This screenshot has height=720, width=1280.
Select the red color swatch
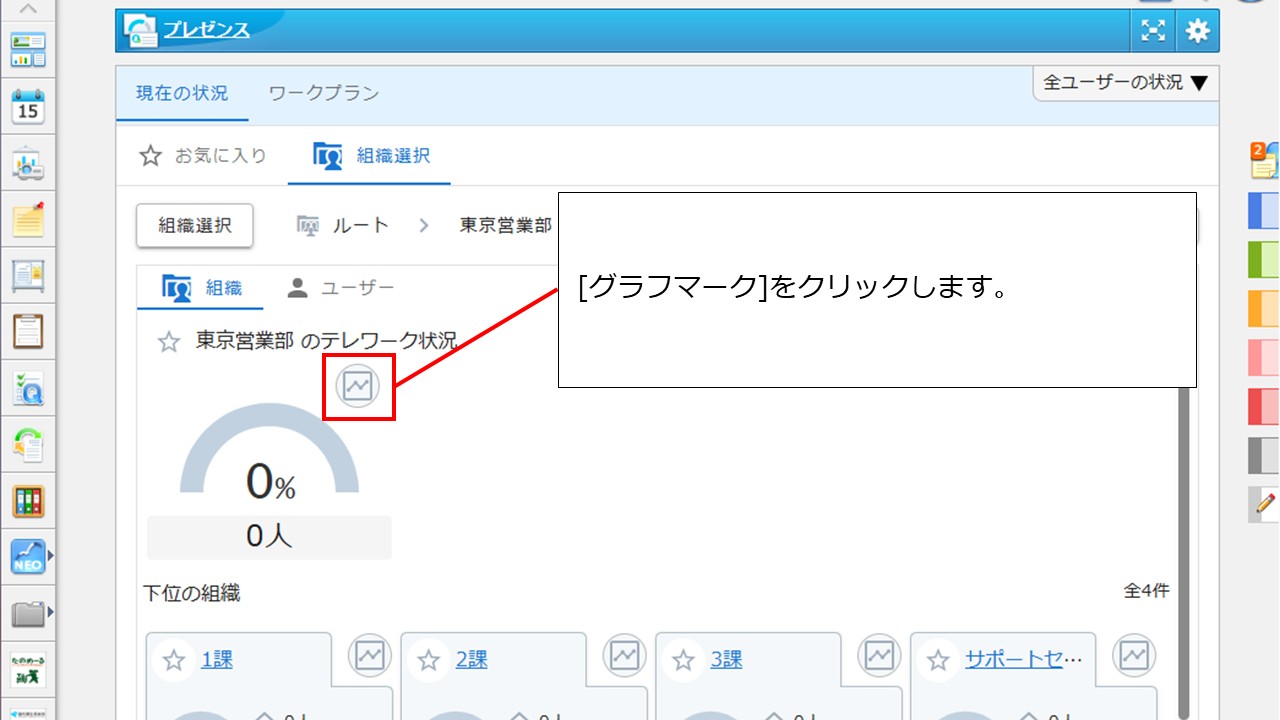pos(1264,407)
